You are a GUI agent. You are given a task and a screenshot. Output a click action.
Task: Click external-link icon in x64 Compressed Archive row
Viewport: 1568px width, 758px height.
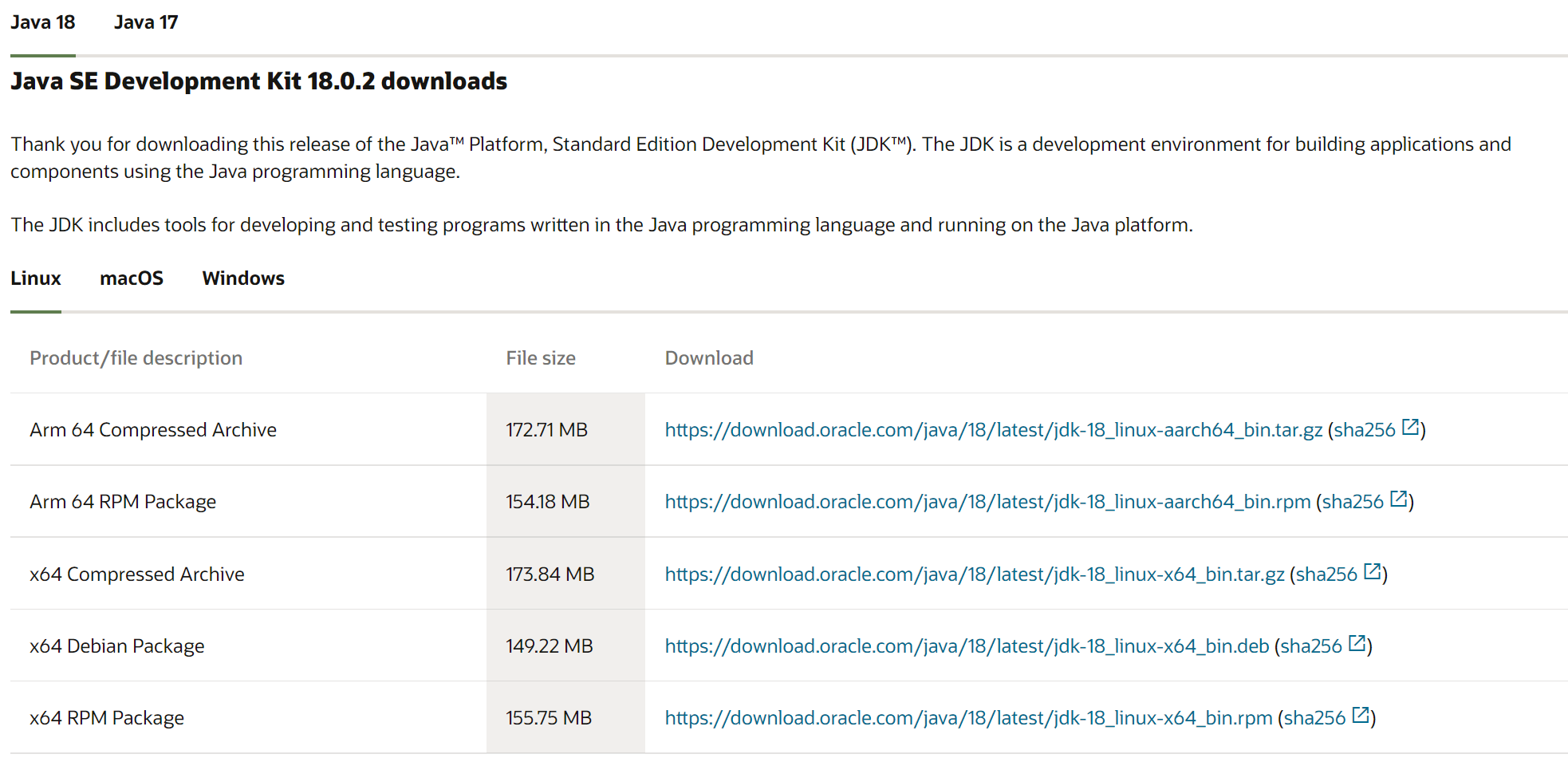point(1373,571)
